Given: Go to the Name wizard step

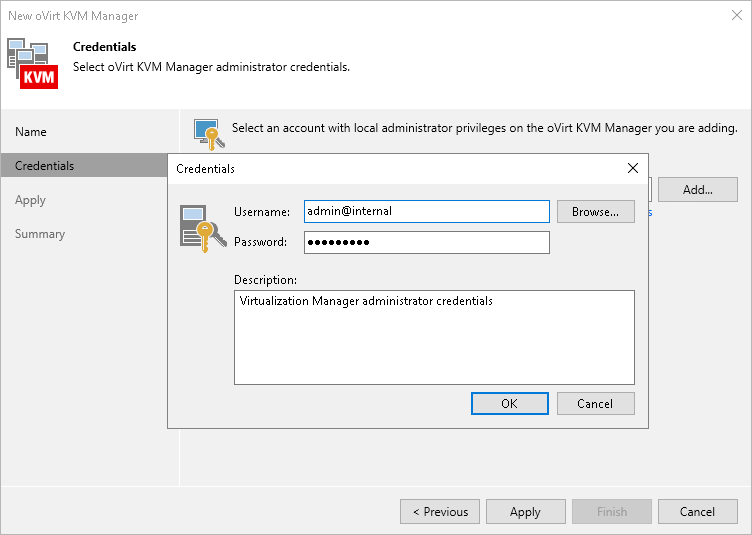Looking at the screenshot, I should coord(31,132).
